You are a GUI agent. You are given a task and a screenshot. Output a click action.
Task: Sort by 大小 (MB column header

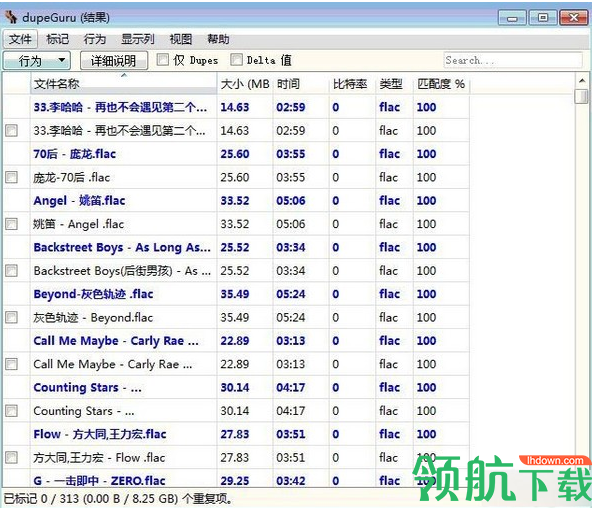pos(245,83)
